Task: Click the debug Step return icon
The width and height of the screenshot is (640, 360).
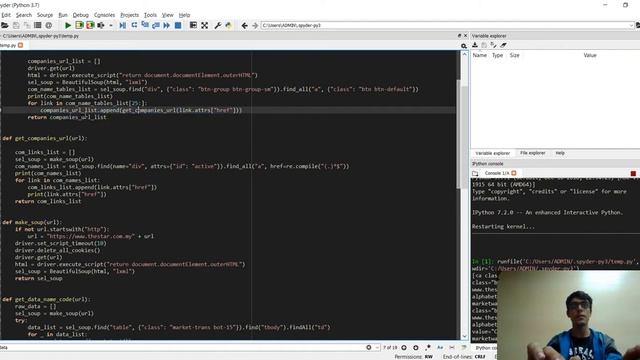Action: coord(156,25)
